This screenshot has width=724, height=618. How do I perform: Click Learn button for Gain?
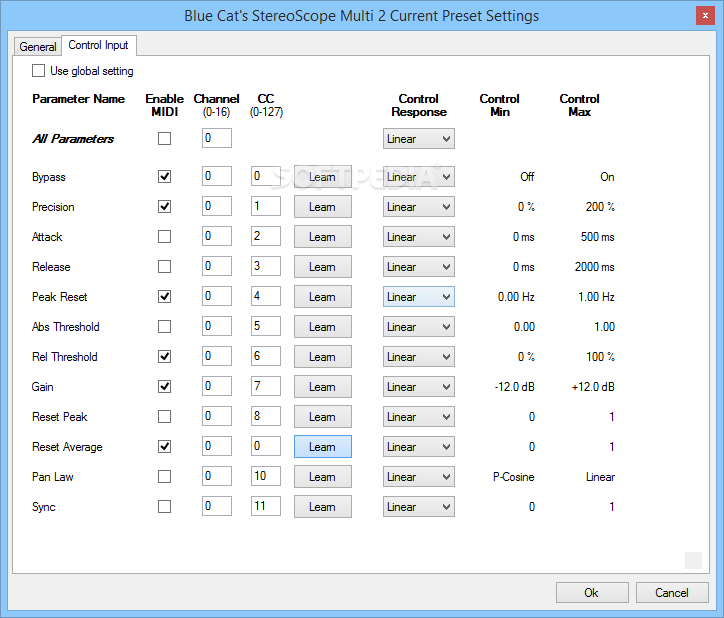(323, 387)
